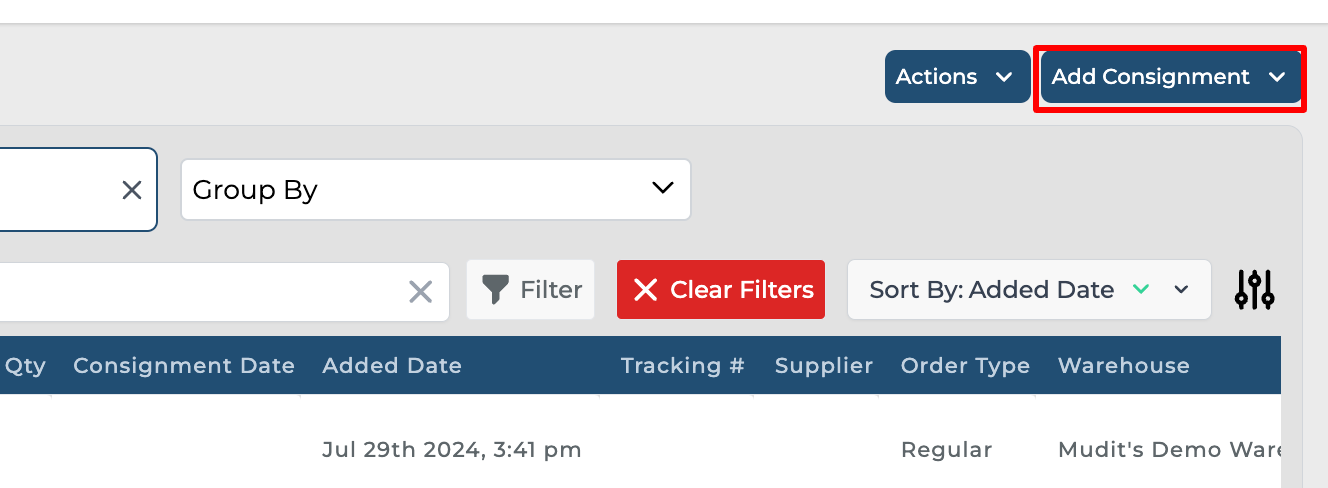1328x488 pixels.
Task: Open the column settings sliders icon
Action: click(1254, 290)
